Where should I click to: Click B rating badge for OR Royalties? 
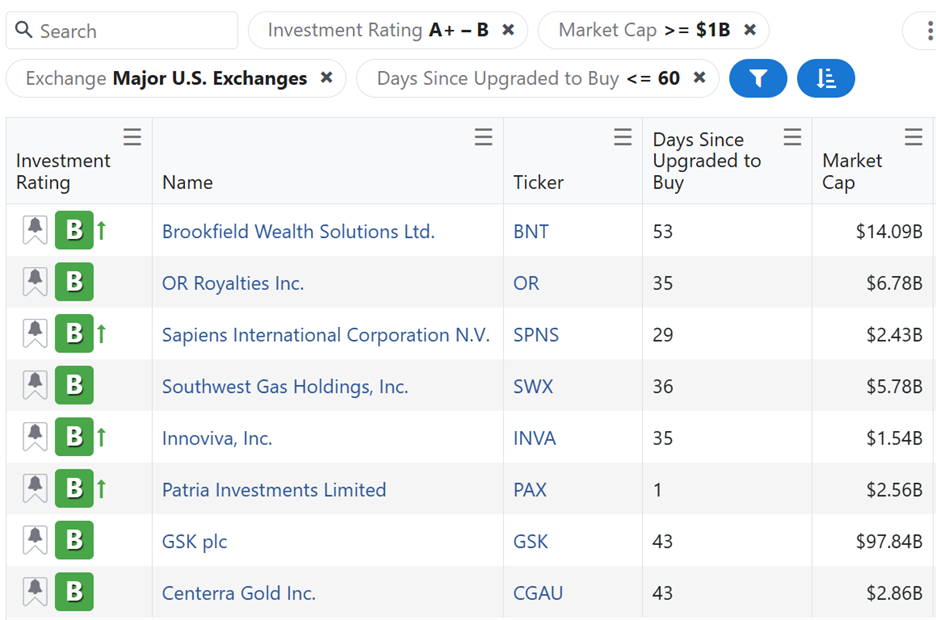pyautogui.click(x=74, y=283)
